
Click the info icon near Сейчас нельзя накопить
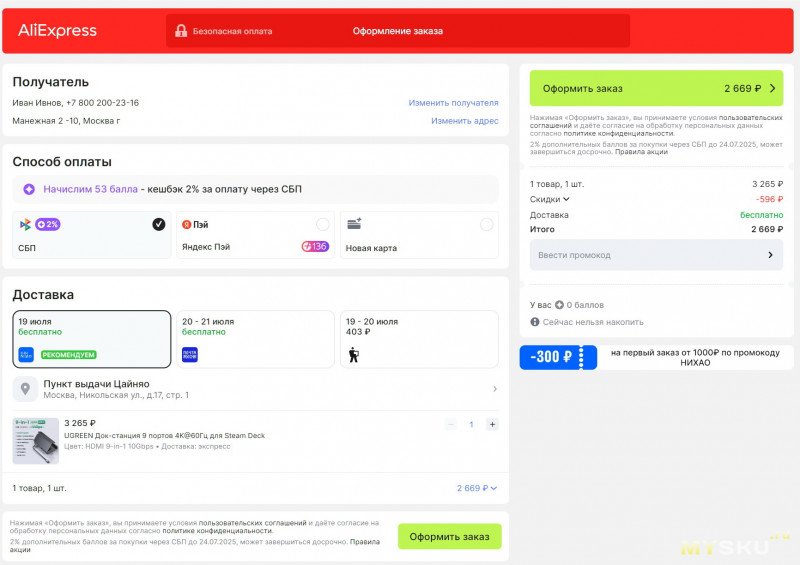(535, 322)
